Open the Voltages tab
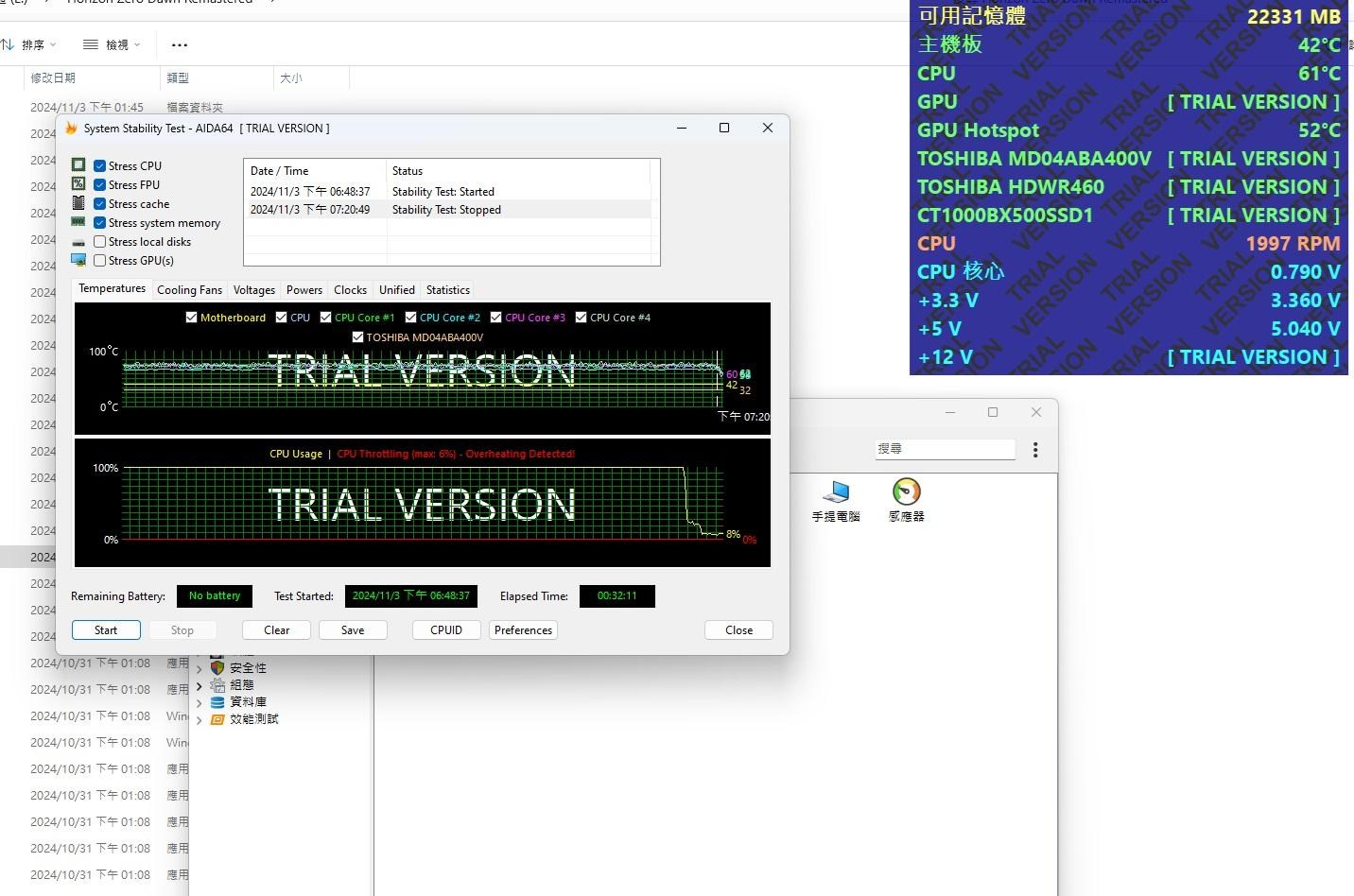 click(x=253, y=290)
